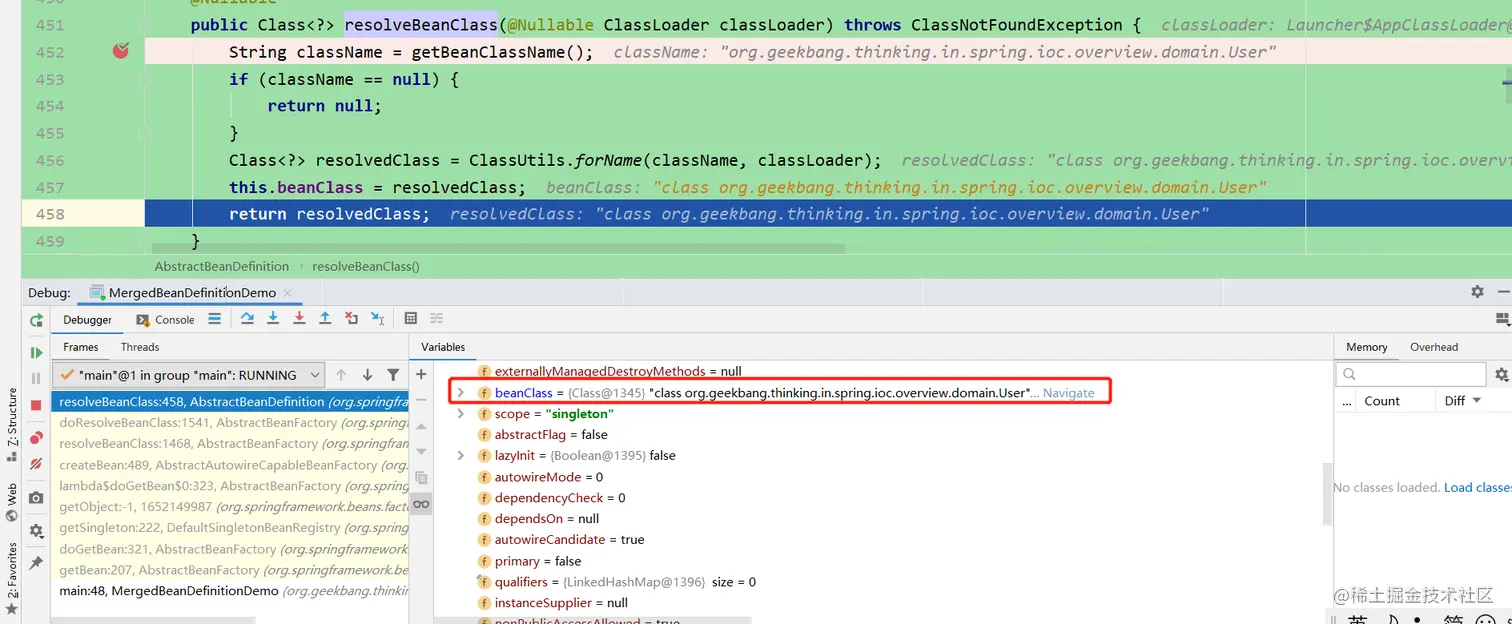Select the Variables tab

click(443, 347)
